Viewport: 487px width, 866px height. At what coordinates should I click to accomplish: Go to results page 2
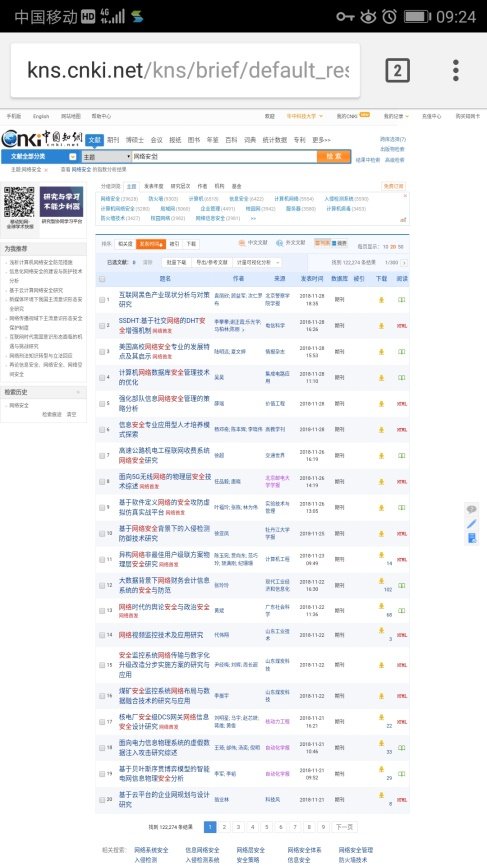(224, 827)
